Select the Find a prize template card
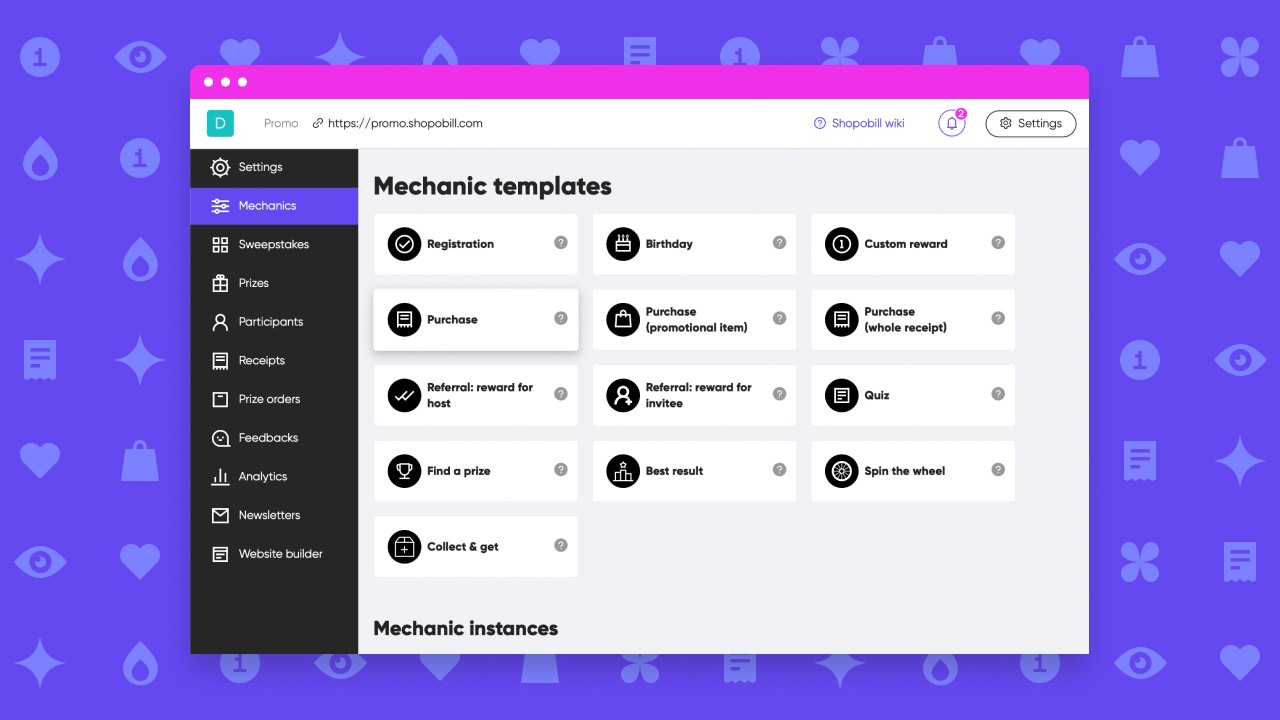This screenshot has width=1280, height=720. tap(476, 471)
